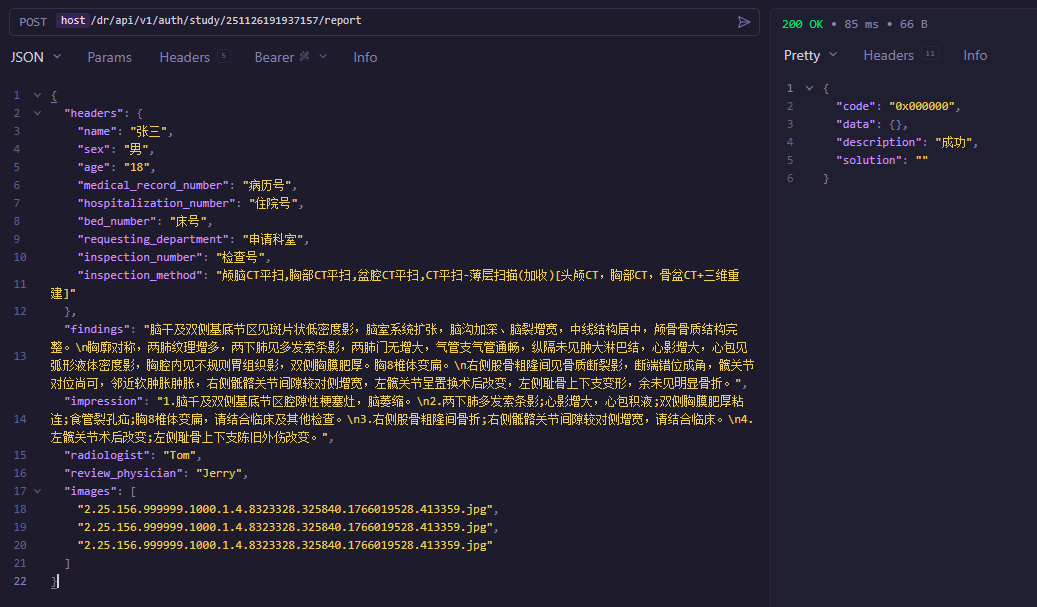Click the POST method selector
Image resolution: width=1037 pixels, height=607 pixels.
point(33,21)
